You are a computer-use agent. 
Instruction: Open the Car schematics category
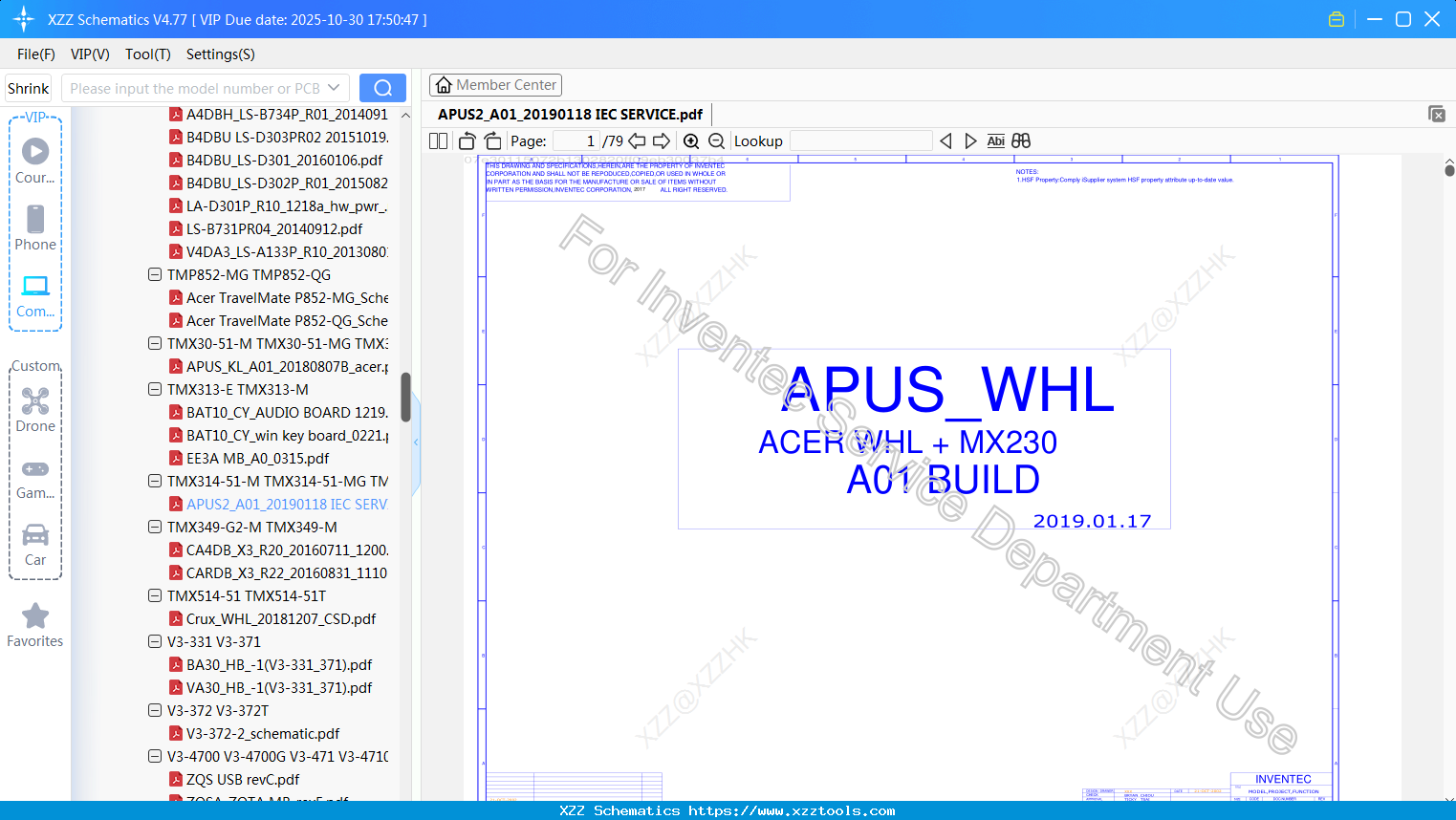35,545
